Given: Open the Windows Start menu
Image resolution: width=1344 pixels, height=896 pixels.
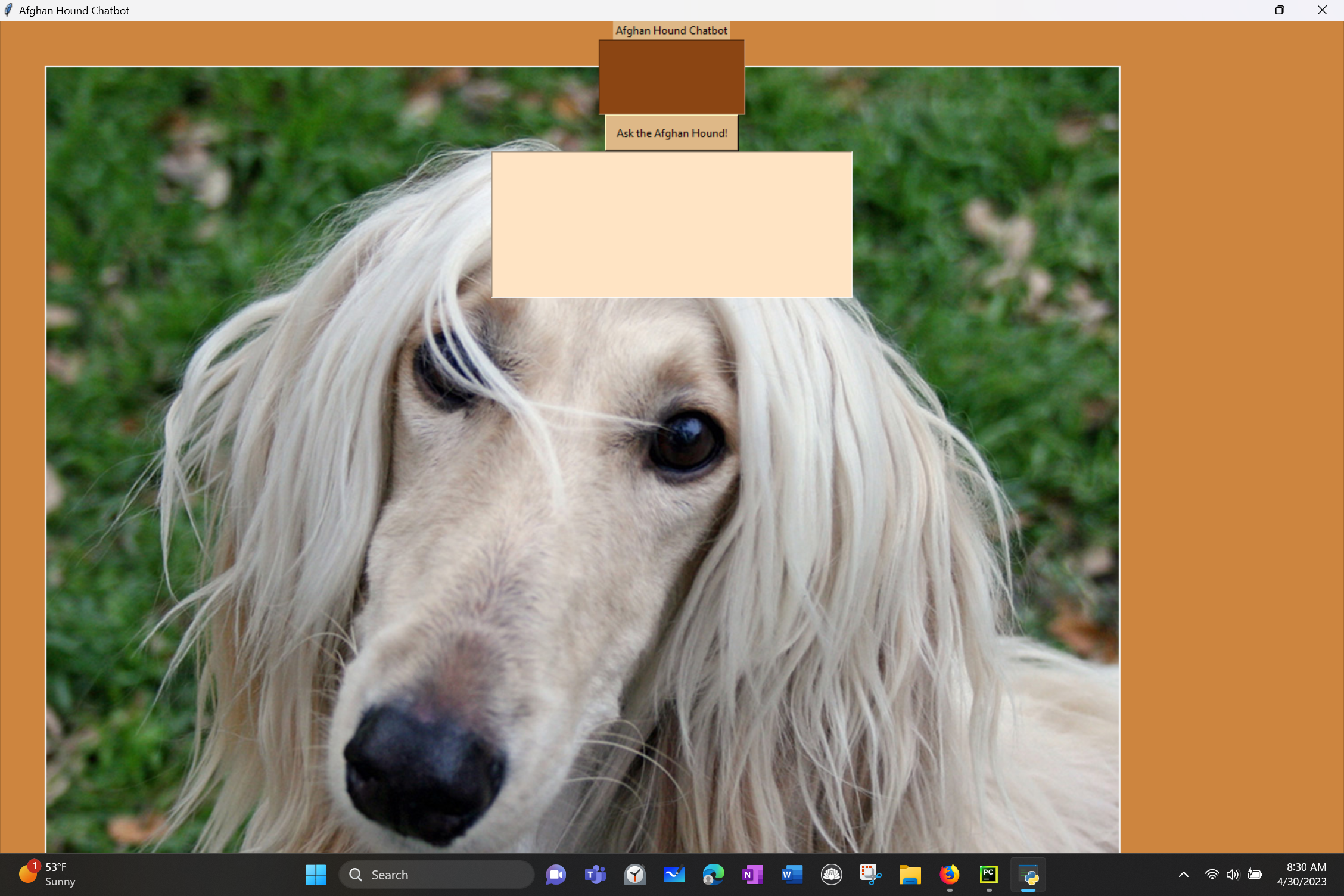Looking at the screenshot, I should pos(316,875).
